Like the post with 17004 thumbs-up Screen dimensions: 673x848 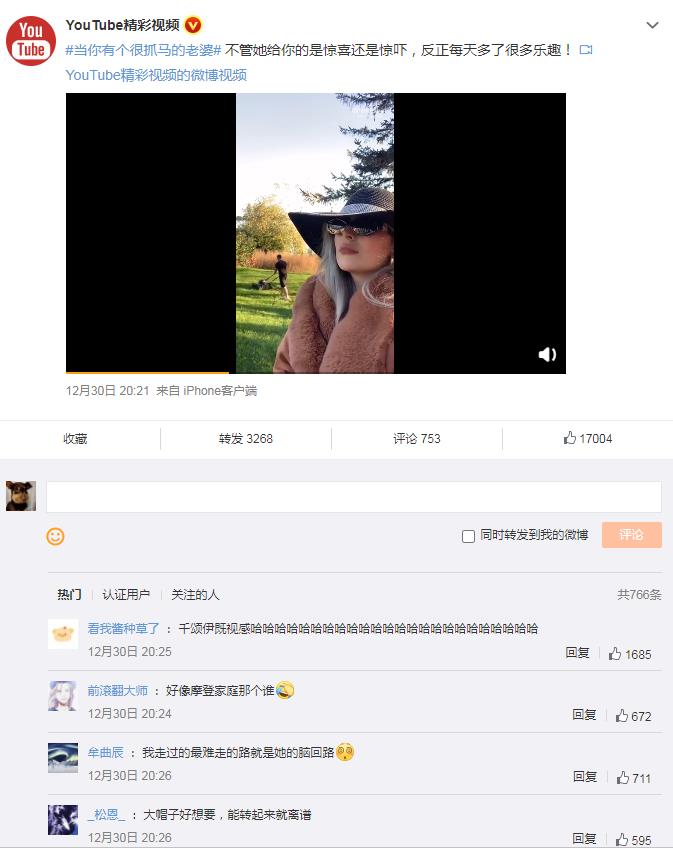(588, 438)
